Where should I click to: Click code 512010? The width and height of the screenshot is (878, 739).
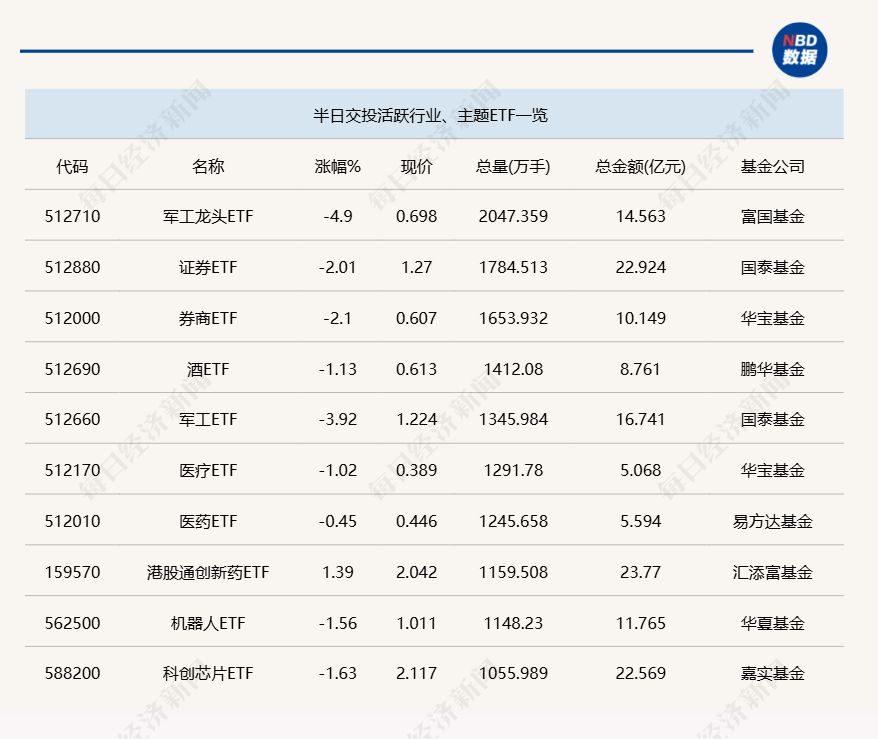pos(73,521)
